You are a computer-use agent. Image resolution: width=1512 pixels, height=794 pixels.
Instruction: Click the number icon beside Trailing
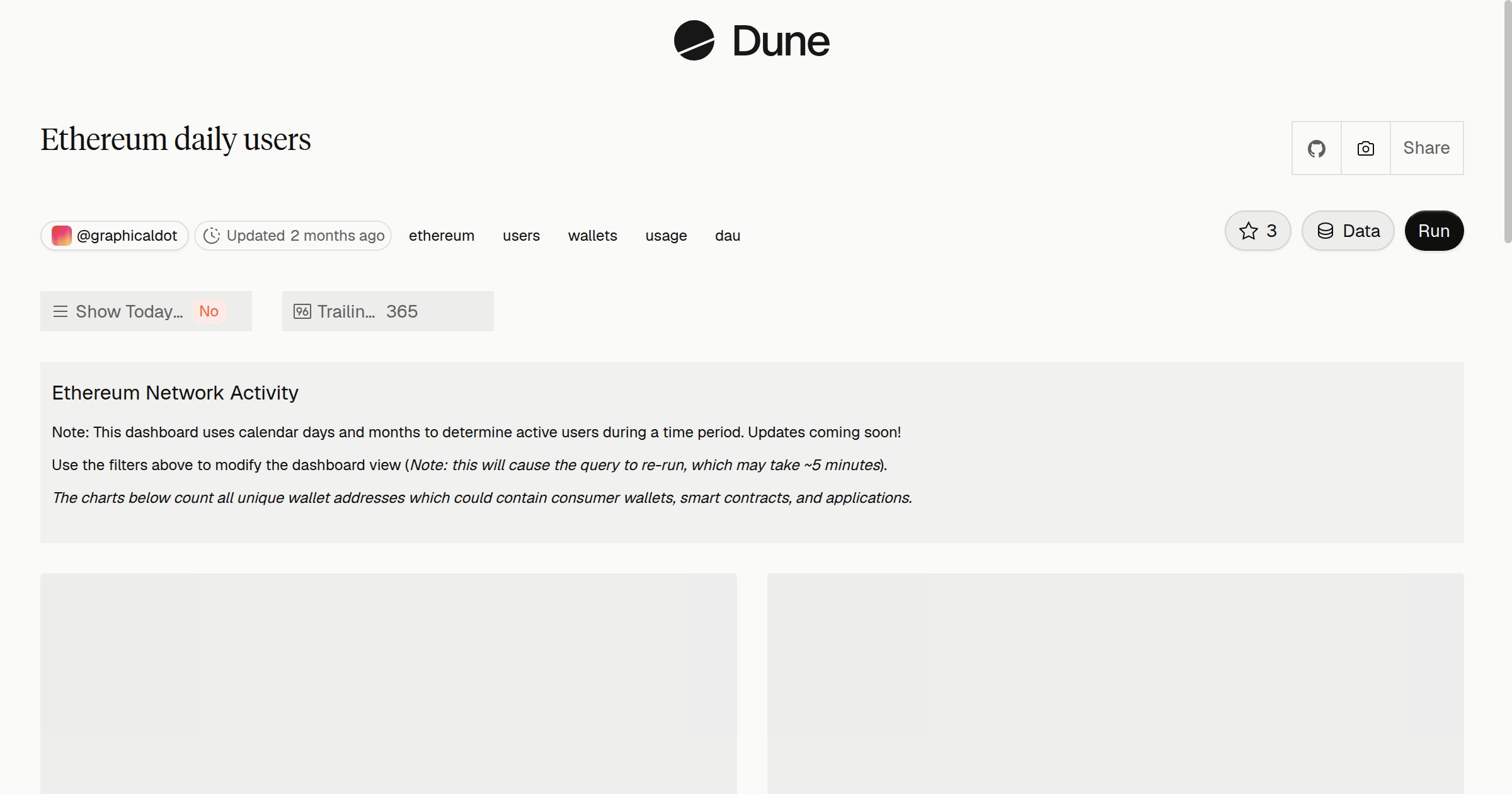pyautogui.click(x=302, y=311)
